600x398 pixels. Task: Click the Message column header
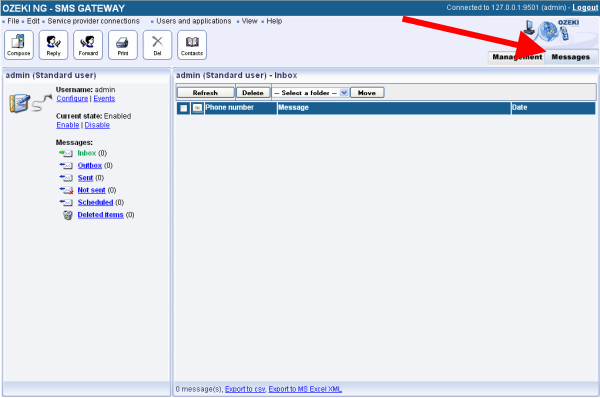[x=394, y=108]
